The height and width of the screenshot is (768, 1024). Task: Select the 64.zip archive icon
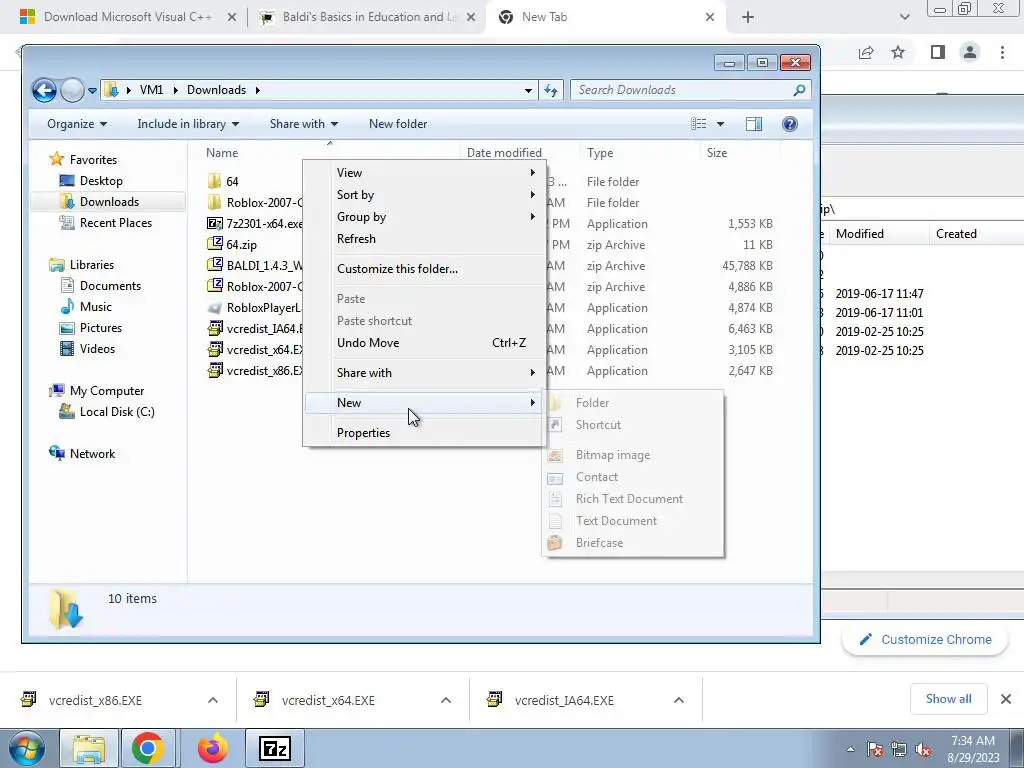[215, 244]
